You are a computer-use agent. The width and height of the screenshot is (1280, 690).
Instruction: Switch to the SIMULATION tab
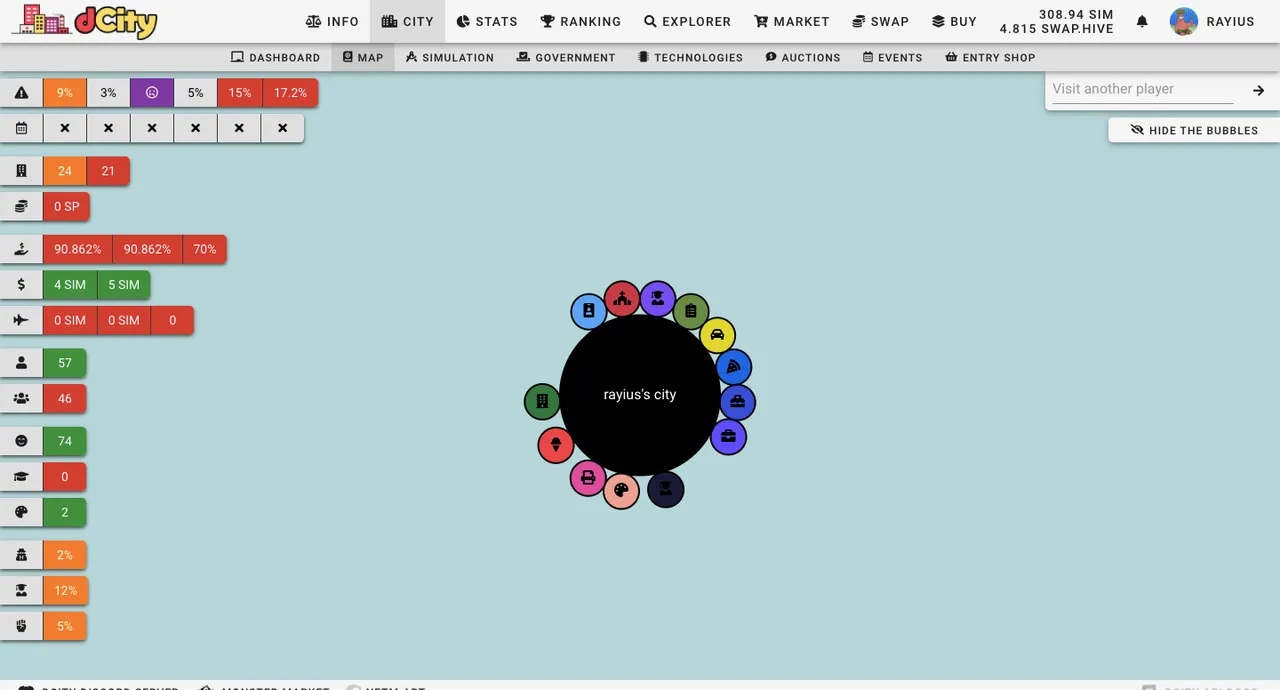(x=450, y=58)
